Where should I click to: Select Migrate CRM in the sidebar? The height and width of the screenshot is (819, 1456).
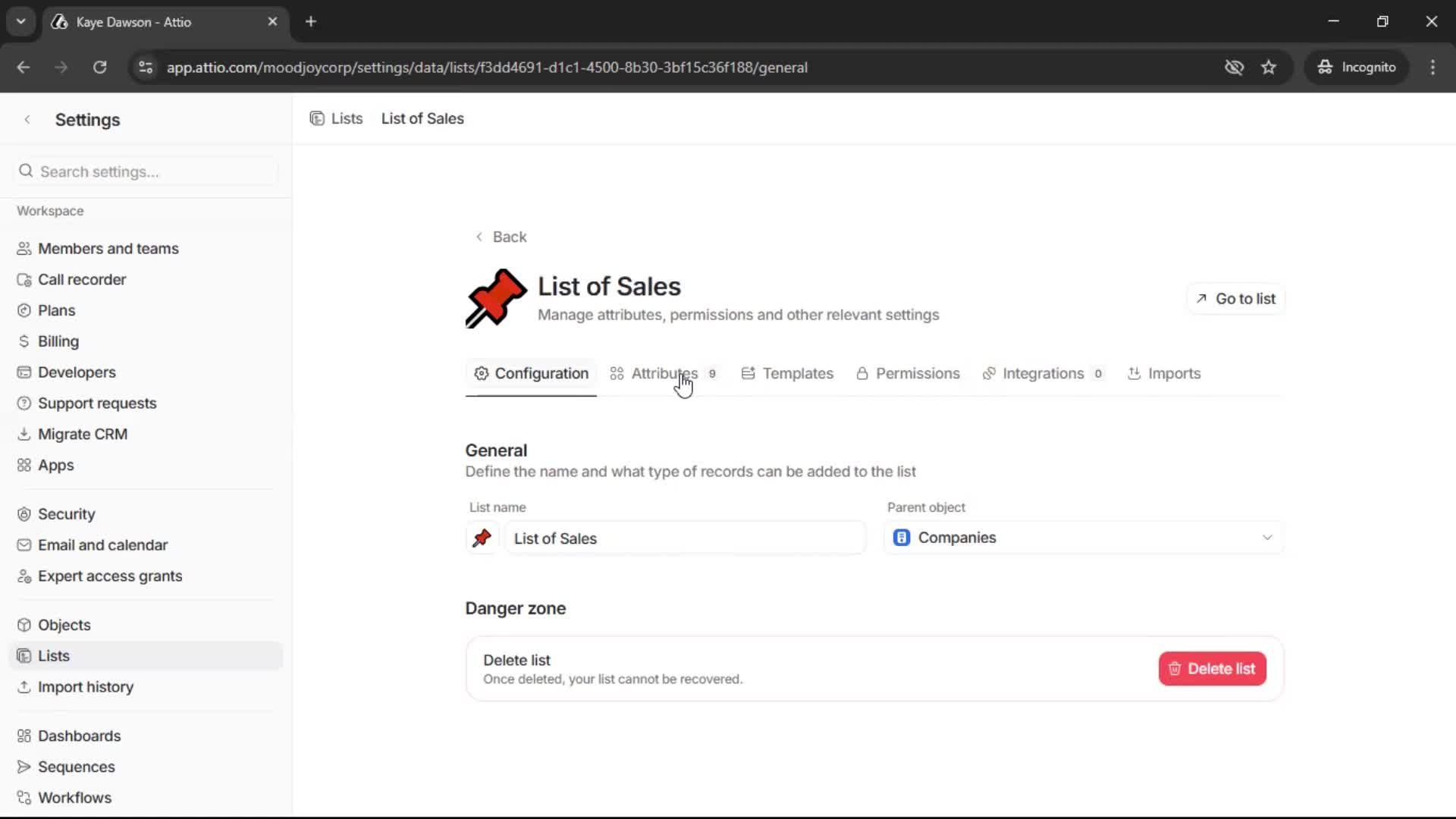tap(82, 434)
